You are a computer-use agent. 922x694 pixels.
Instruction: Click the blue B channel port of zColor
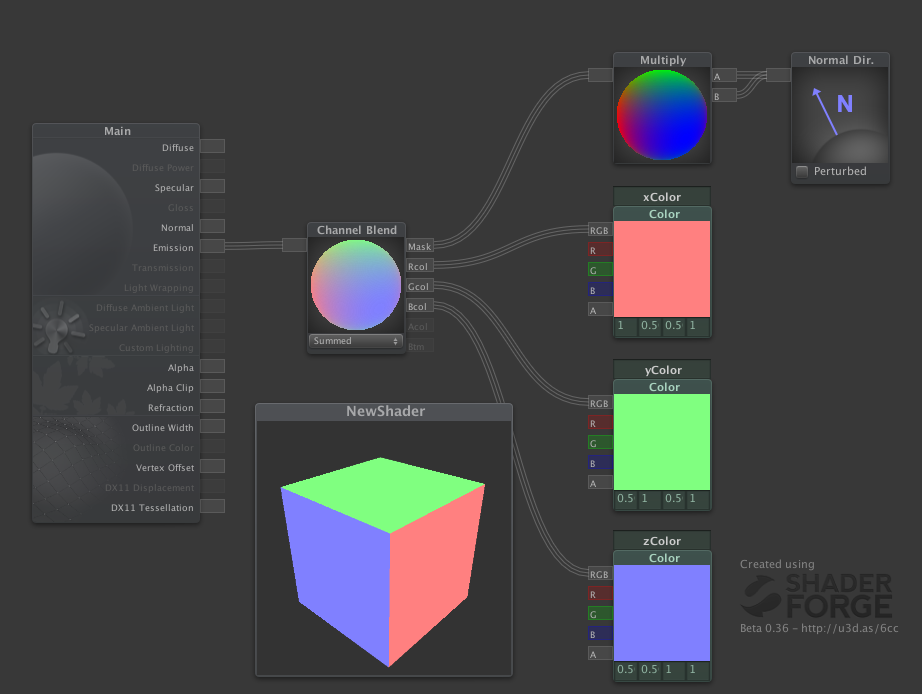pos(599,634)
